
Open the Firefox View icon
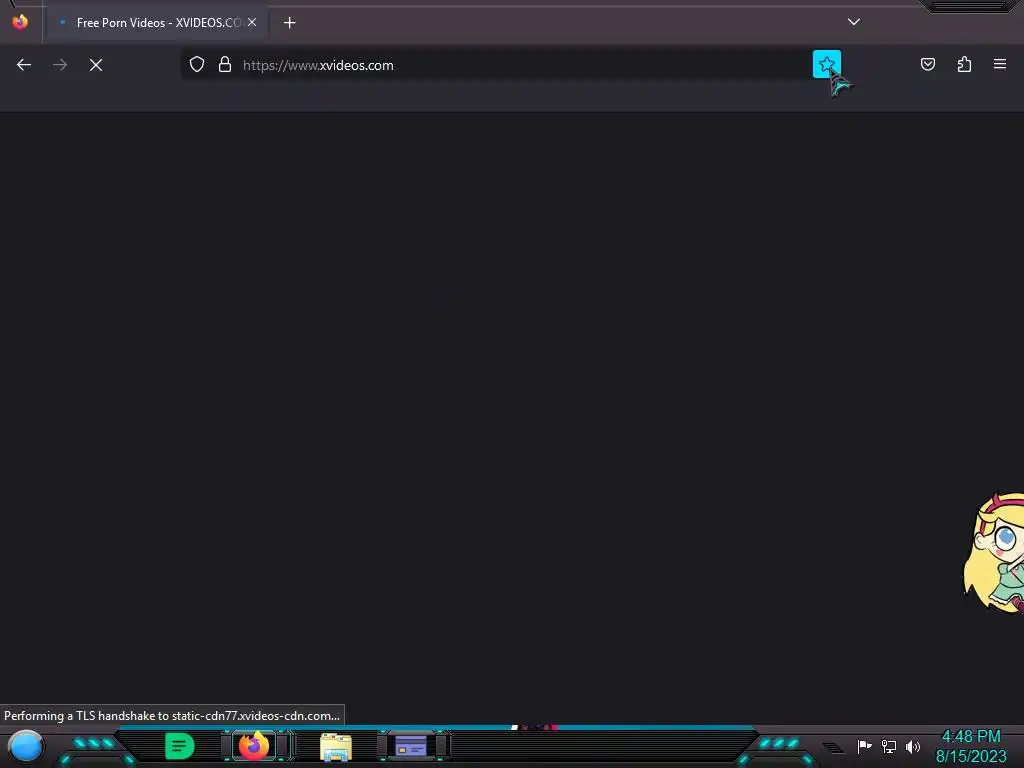[x=20, y=22]
